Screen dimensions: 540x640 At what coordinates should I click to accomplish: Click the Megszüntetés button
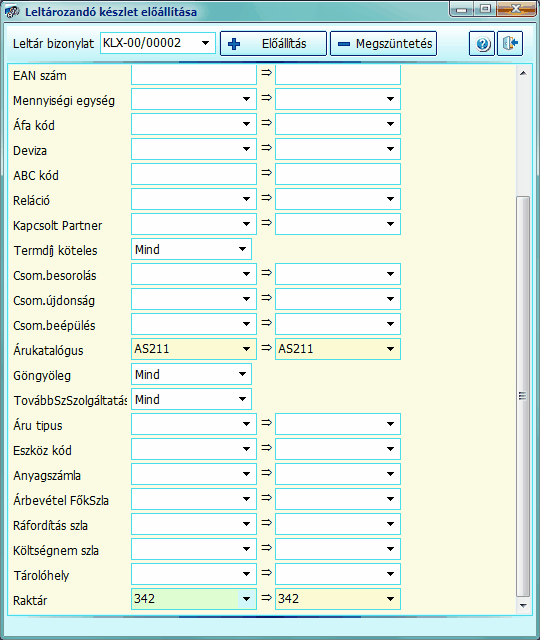coord(383,43)
